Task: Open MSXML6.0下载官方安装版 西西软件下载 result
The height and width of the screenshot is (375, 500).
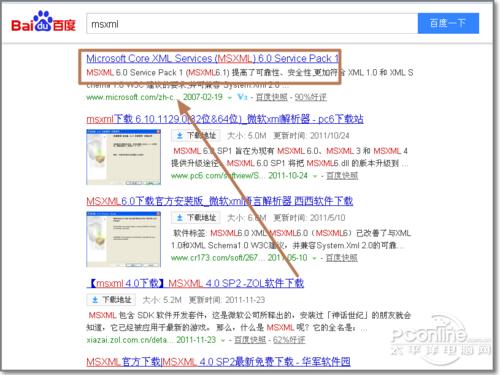Action: point(219,201)
